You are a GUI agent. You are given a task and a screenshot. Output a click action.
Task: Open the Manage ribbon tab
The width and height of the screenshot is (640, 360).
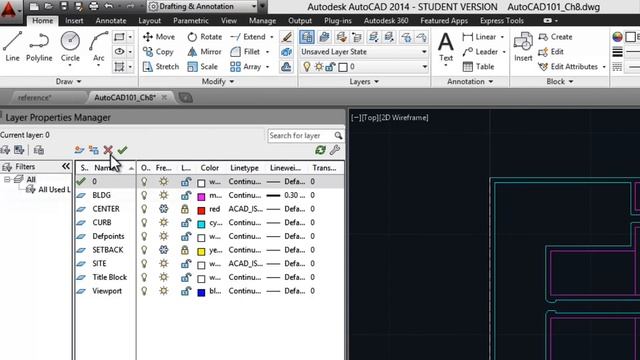click(x=262, y=20)
